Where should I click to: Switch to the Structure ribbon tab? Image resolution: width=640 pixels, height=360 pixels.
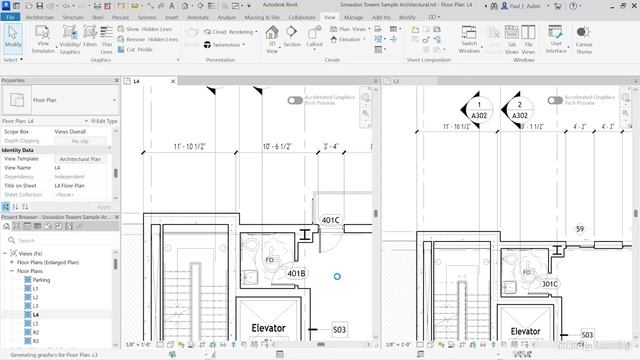(x=73, y=17)
